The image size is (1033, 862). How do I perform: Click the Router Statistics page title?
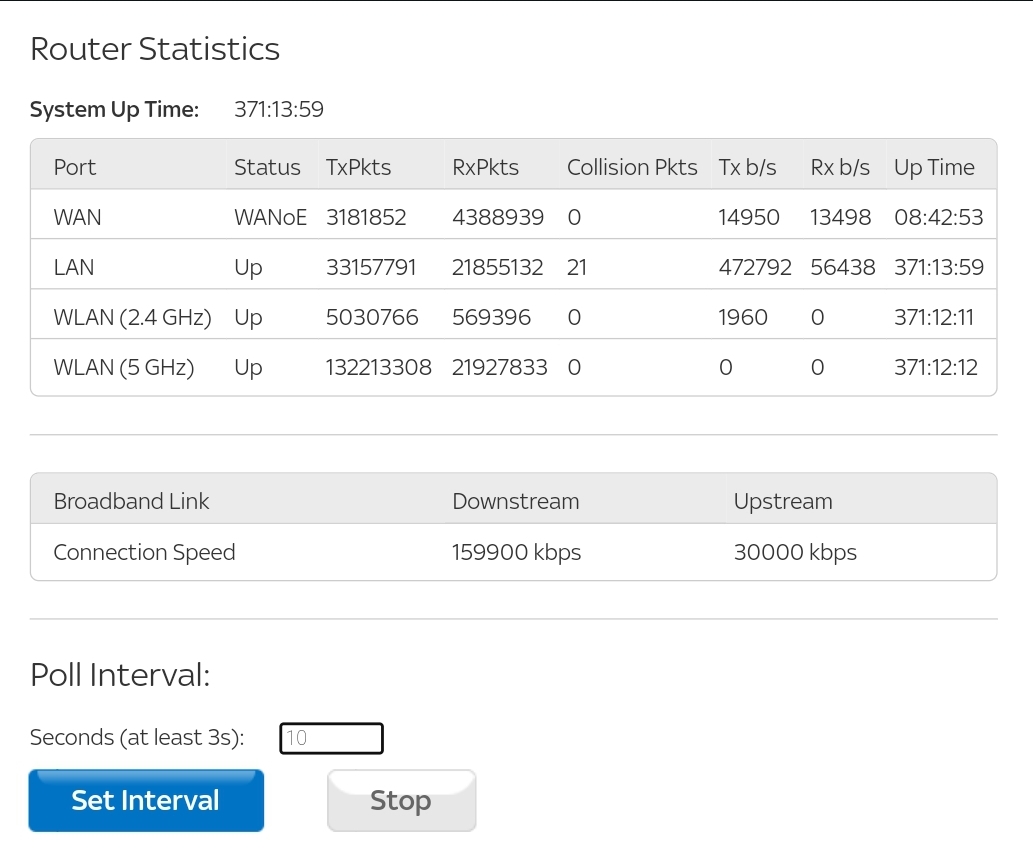coord(154,48)
